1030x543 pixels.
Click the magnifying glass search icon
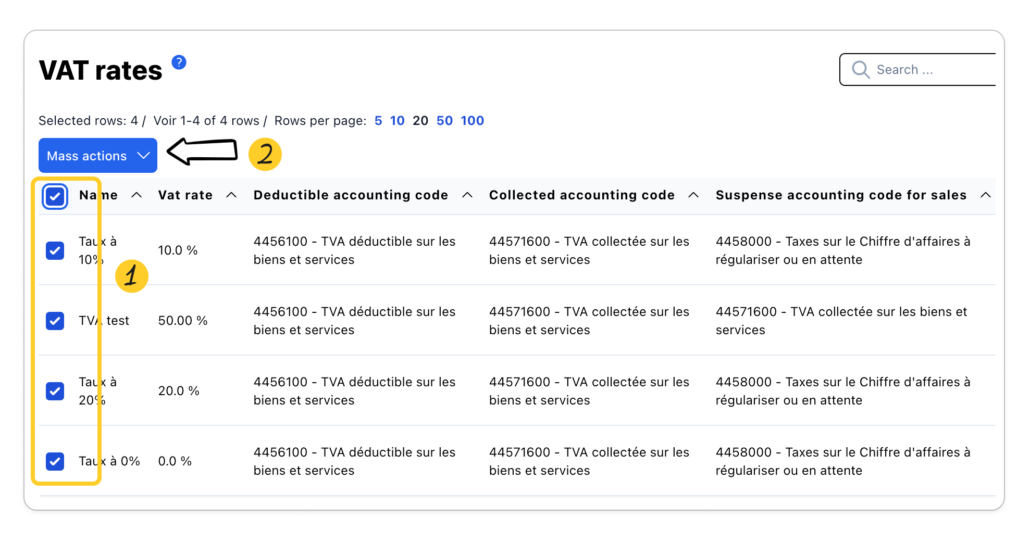[860, 70]
